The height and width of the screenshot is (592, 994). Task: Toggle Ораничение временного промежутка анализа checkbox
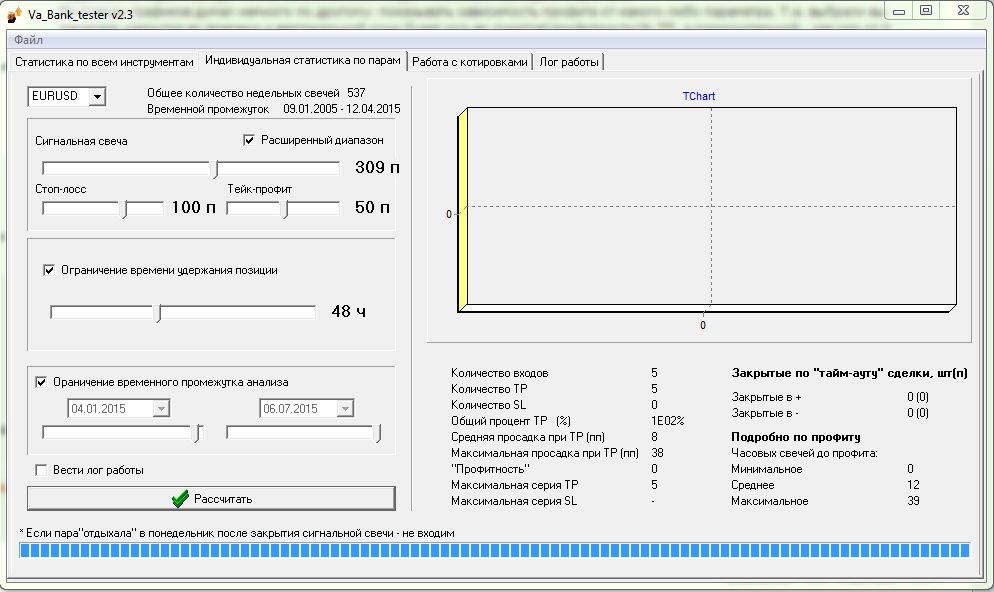point(41,382)
